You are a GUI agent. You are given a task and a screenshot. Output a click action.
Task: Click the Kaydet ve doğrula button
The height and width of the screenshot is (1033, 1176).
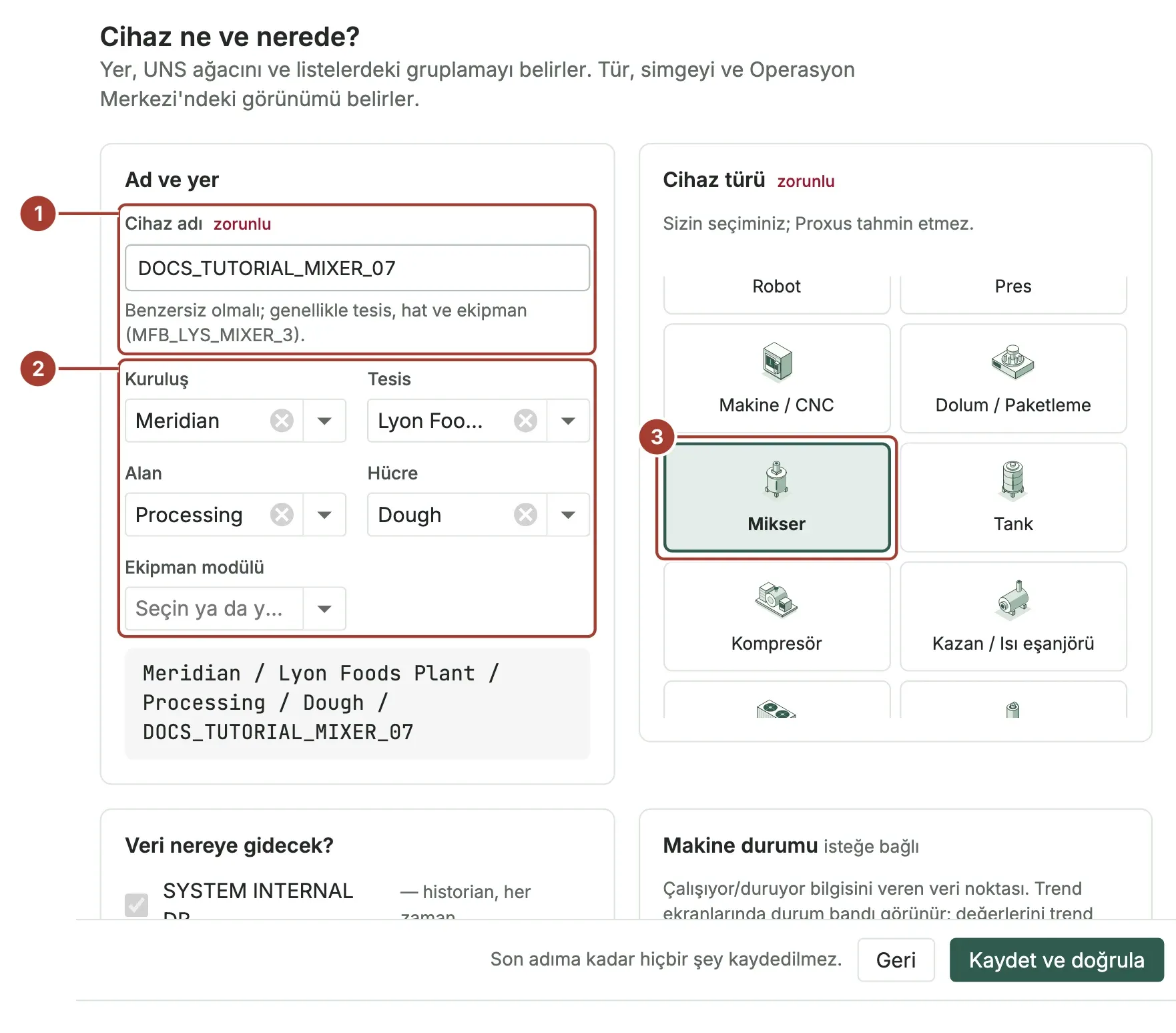[1057, 960]
